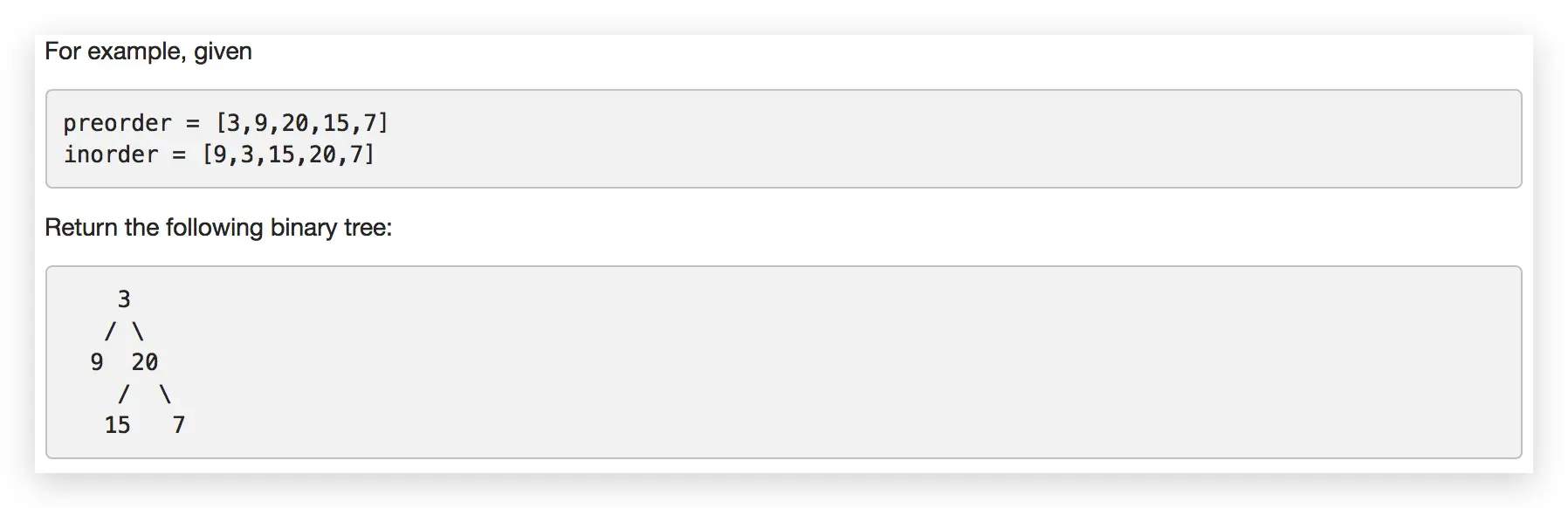Click the backslash branch from 3 to 20

(137, 332)
